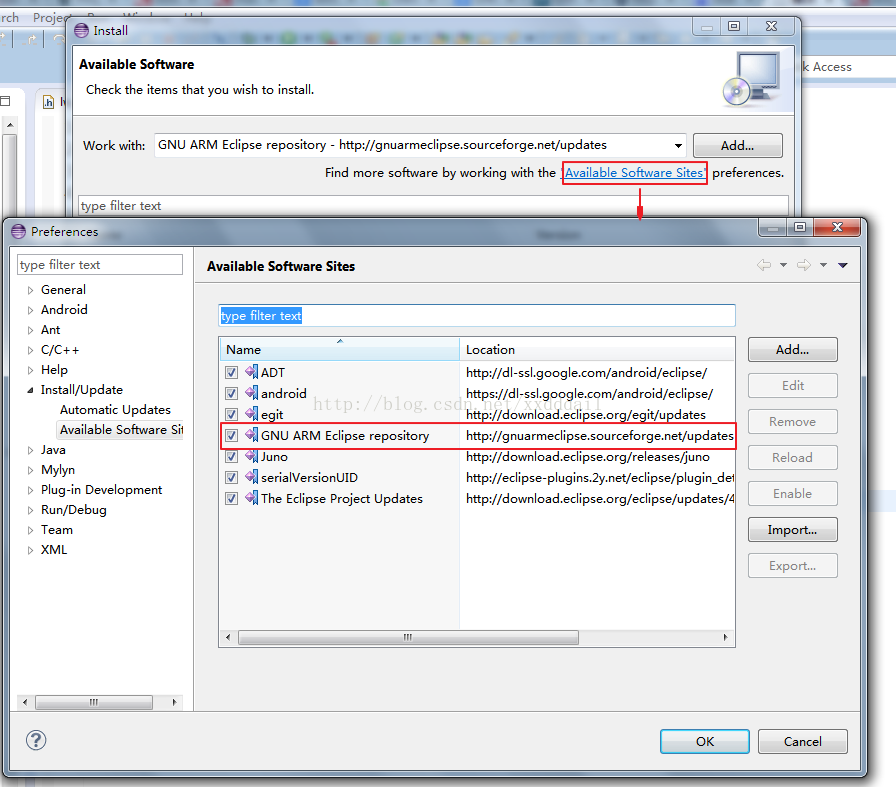This screenshot has height=787, width=896.
Task: Uncheck the Juno software site
Action: pyautogui.click(x=231, y=457)
